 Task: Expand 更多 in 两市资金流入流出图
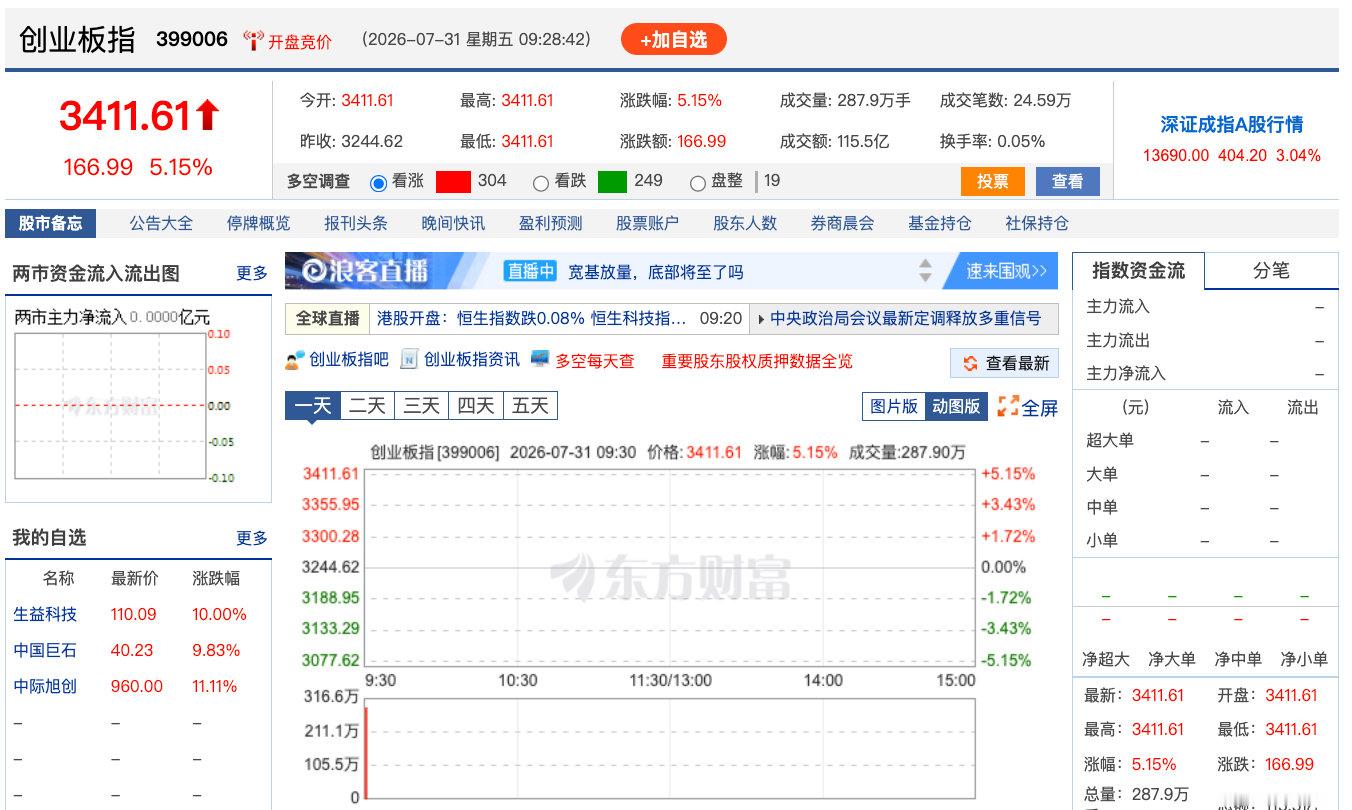click(x=252, y=273)
